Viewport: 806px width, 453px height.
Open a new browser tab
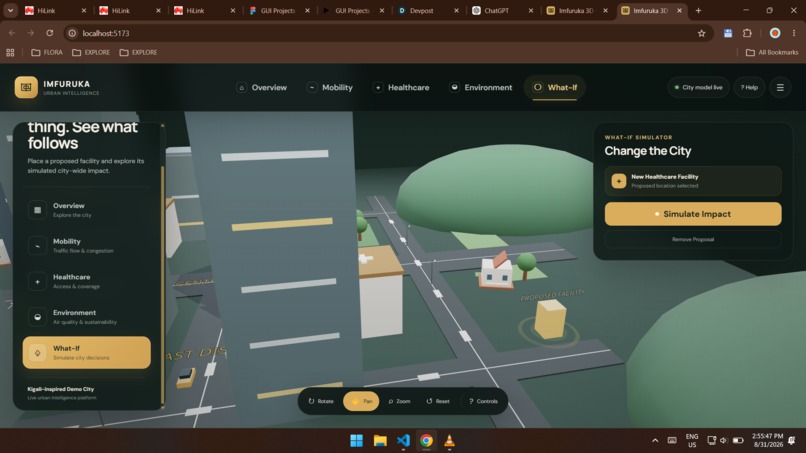698,10
